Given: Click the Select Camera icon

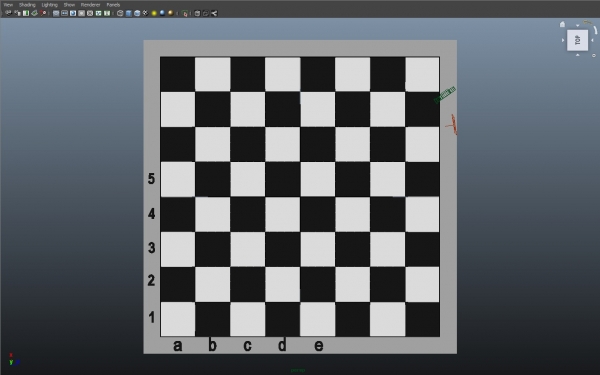Looking at the screenshot, I should pos(8,13).
